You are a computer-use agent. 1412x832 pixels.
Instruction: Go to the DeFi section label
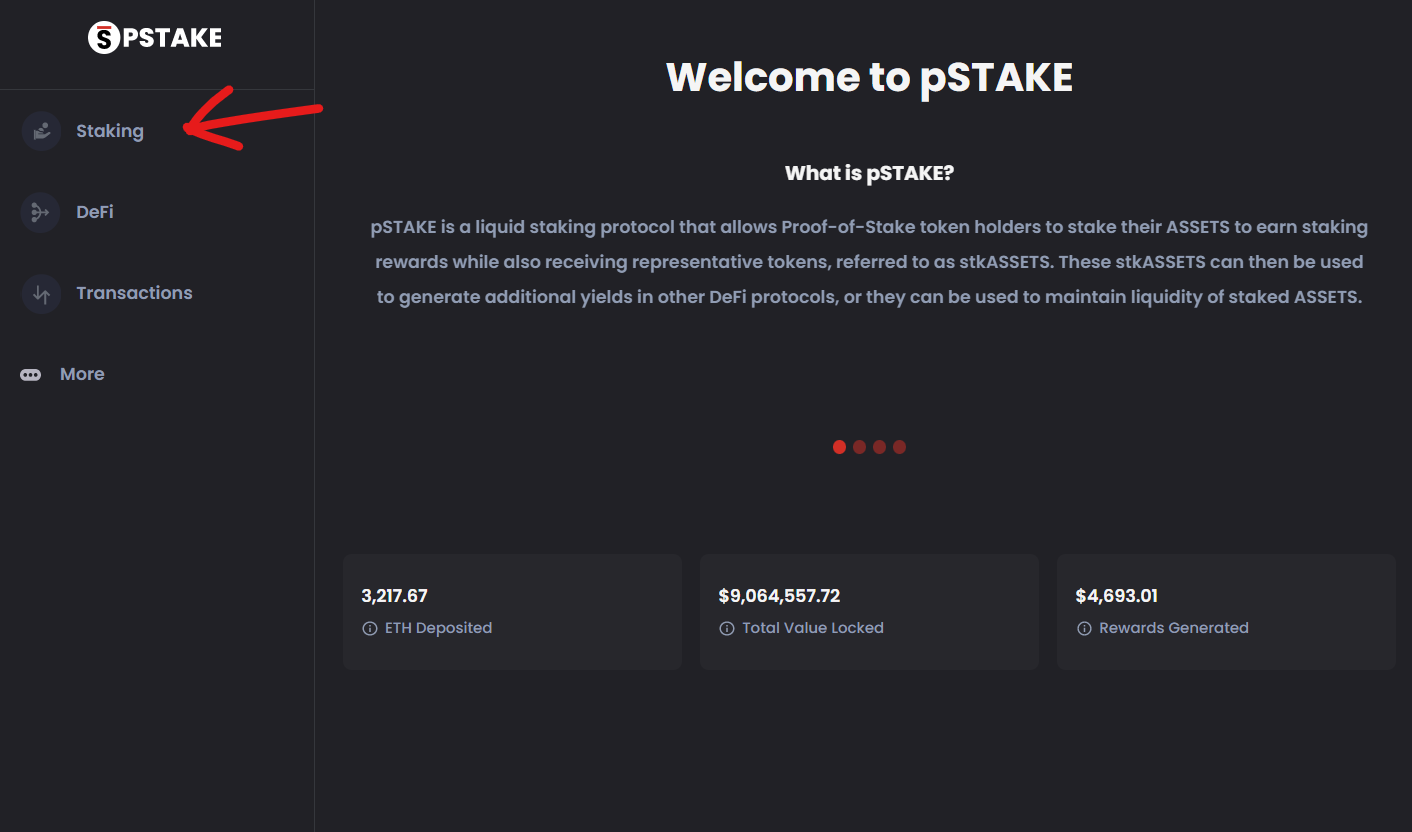tap(95, 212)
